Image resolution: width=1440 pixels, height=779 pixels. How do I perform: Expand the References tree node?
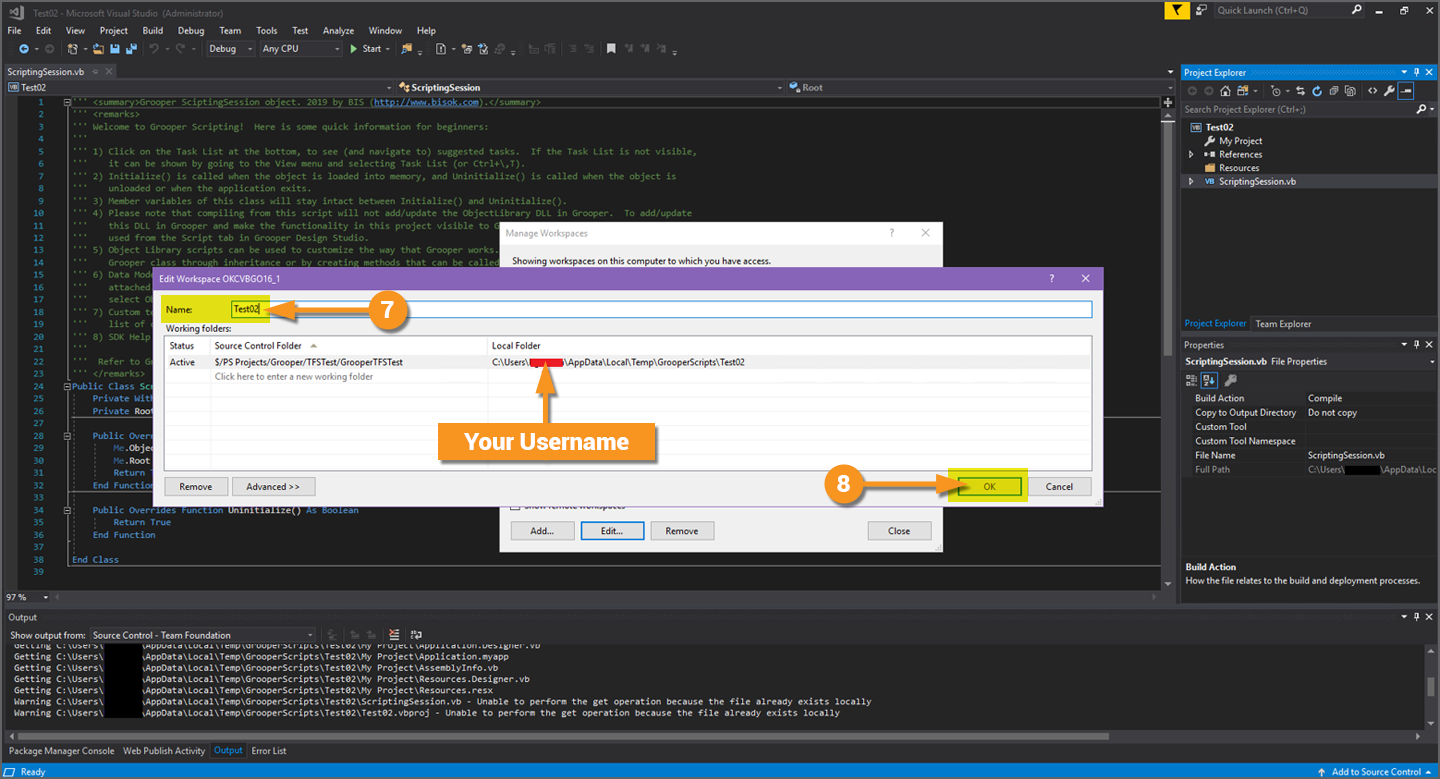point(1191,155)
